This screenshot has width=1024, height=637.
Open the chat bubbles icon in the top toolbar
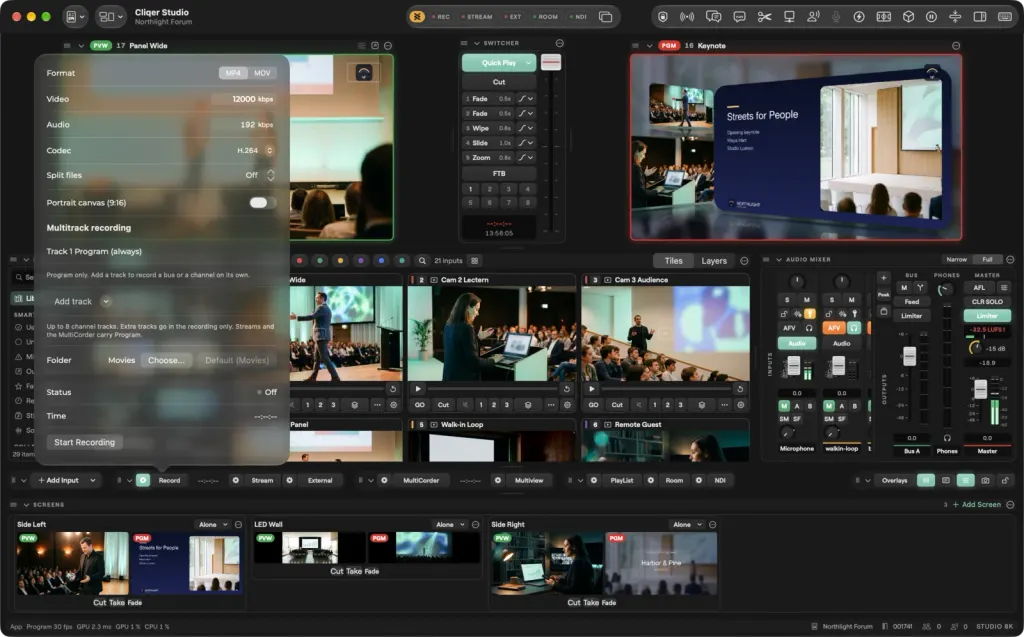click(x=713, y=17)
